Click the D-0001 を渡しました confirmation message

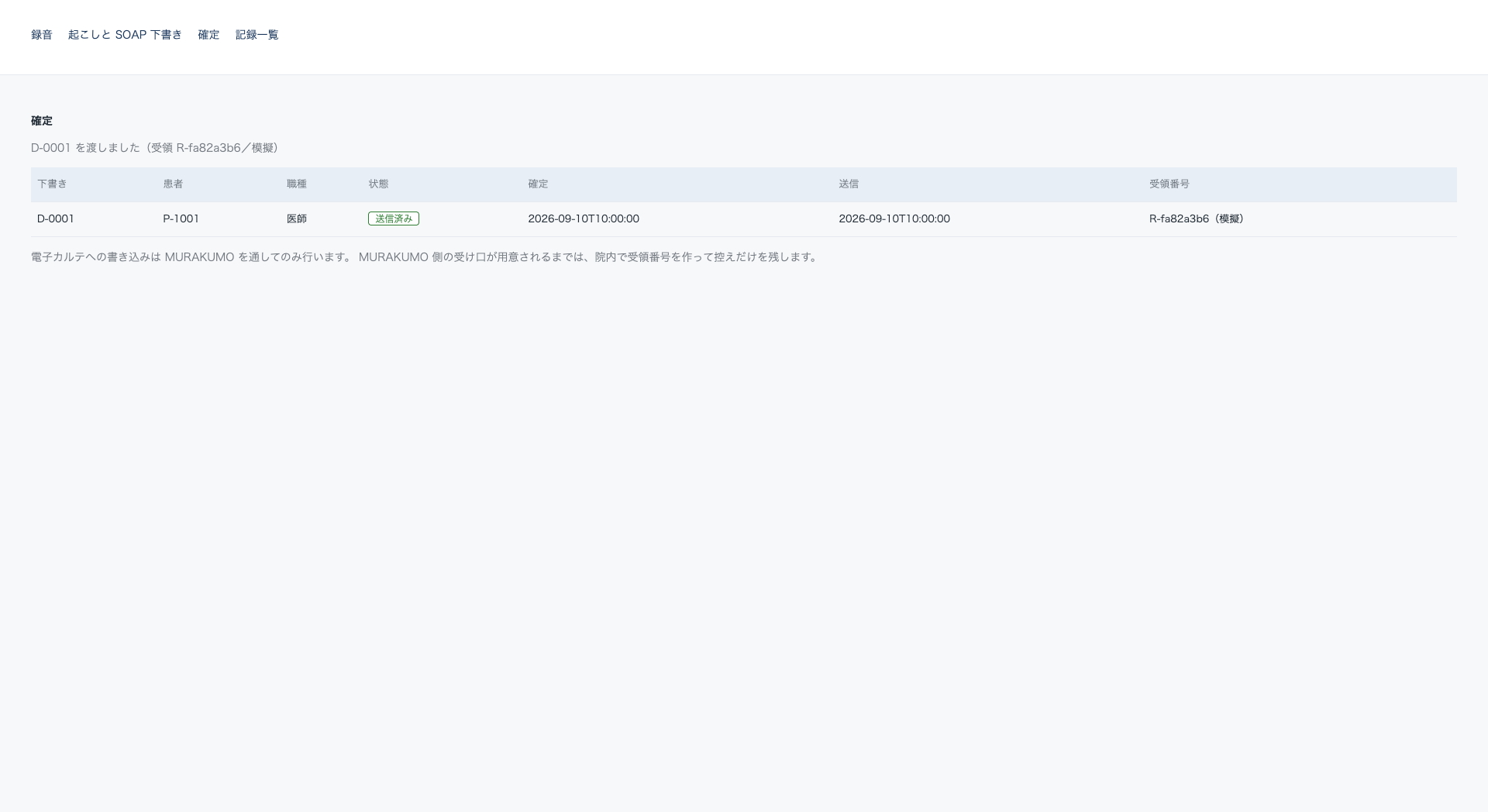[155, 147]
